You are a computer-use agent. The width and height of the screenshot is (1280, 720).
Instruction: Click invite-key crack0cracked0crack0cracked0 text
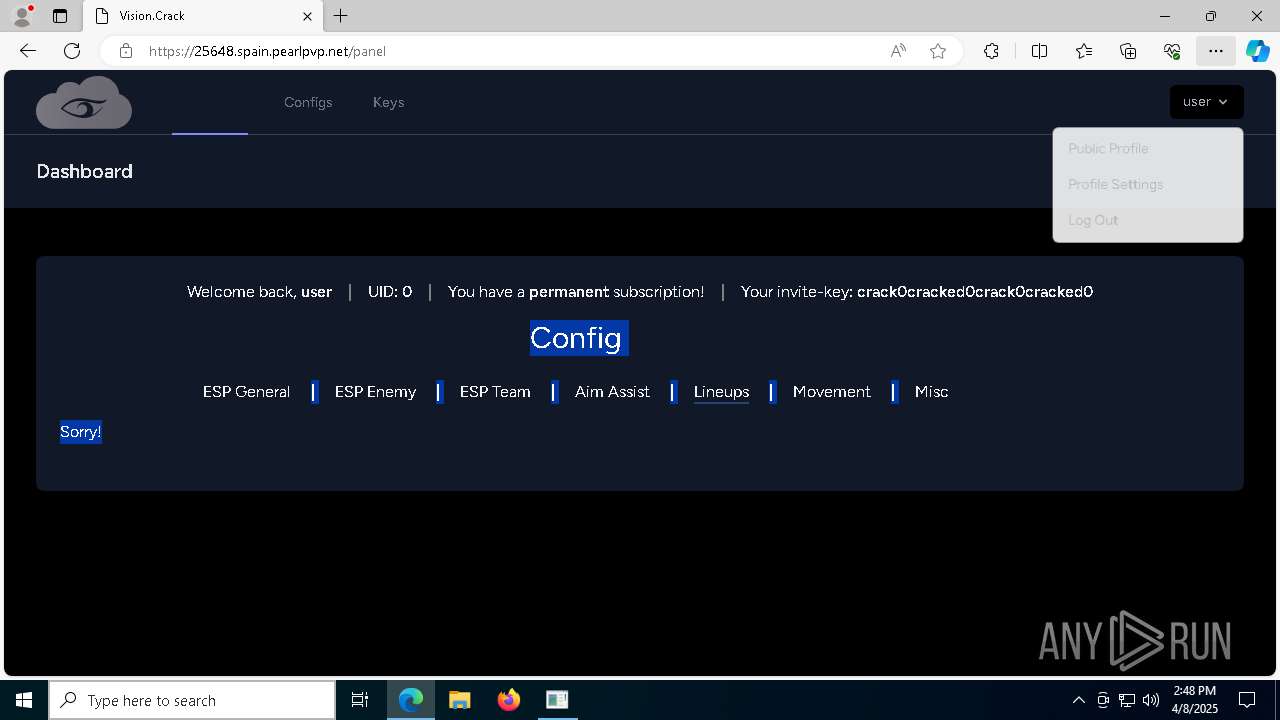coord(975,292)
